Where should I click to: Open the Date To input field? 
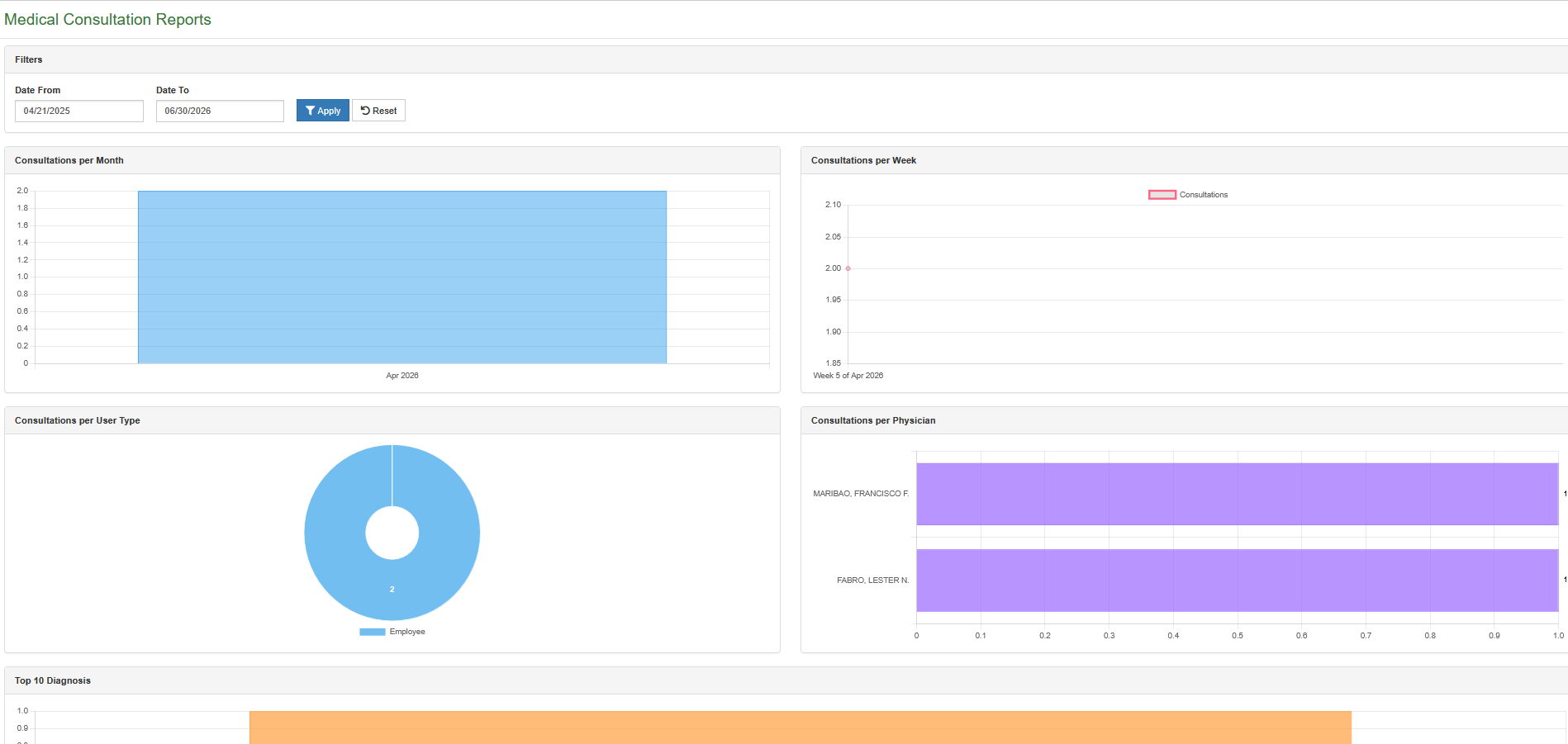(220, 111)
